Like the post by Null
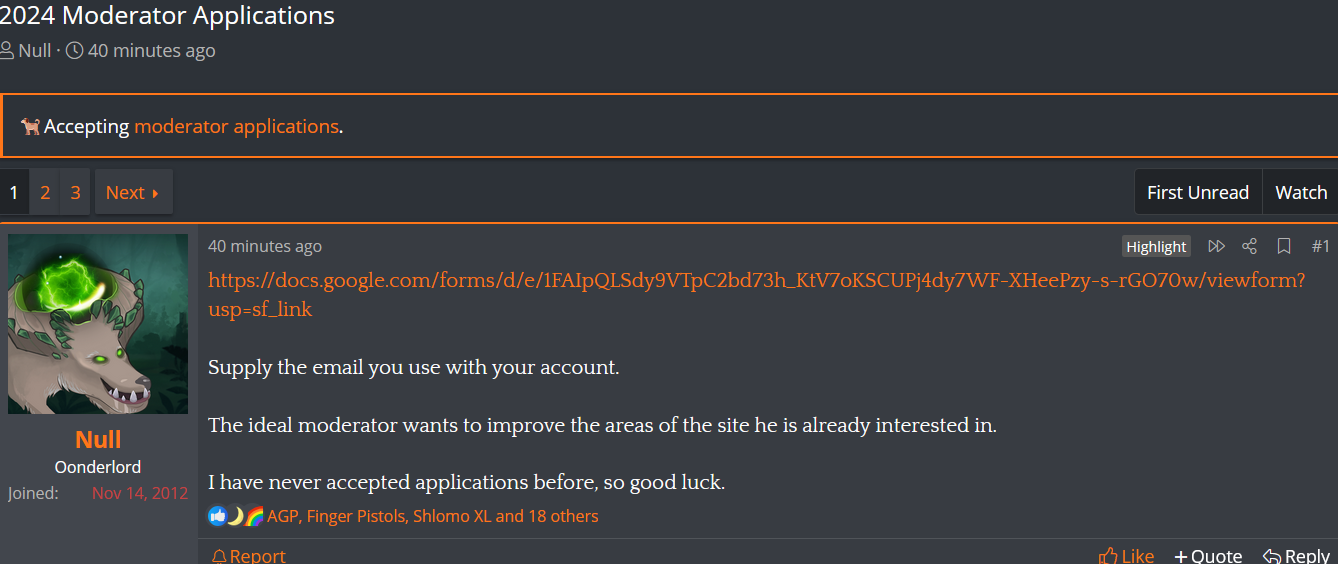1338x564 pixels. click(x=1126, y=555)
